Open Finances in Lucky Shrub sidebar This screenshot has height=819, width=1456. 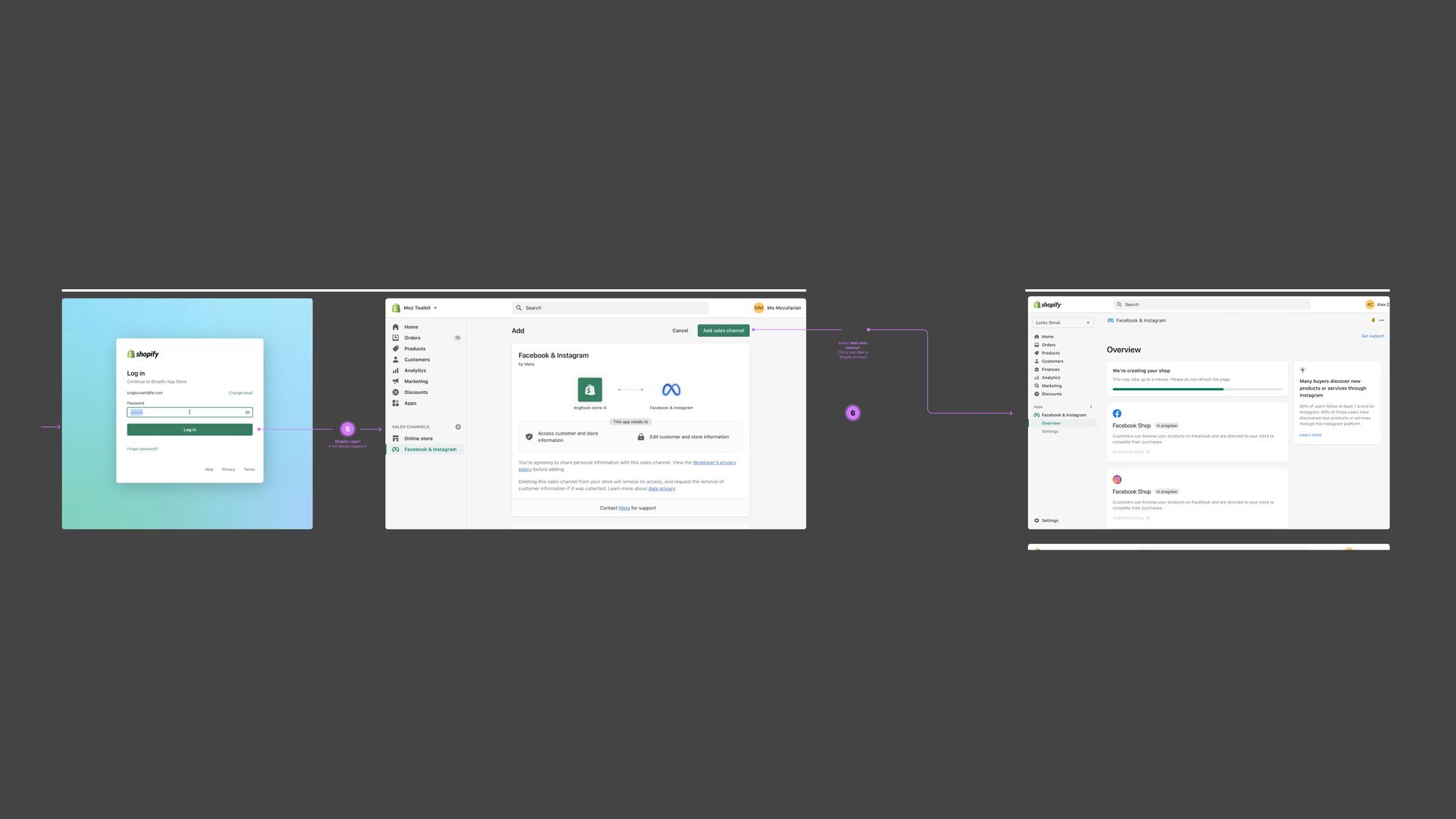[x=1050, y=369]
